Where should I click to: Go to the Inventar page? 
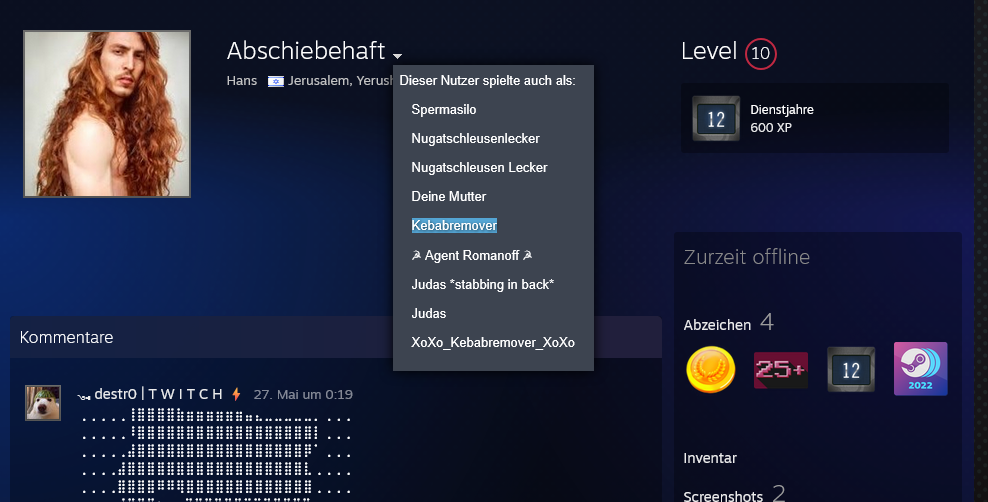coord(710,458)
